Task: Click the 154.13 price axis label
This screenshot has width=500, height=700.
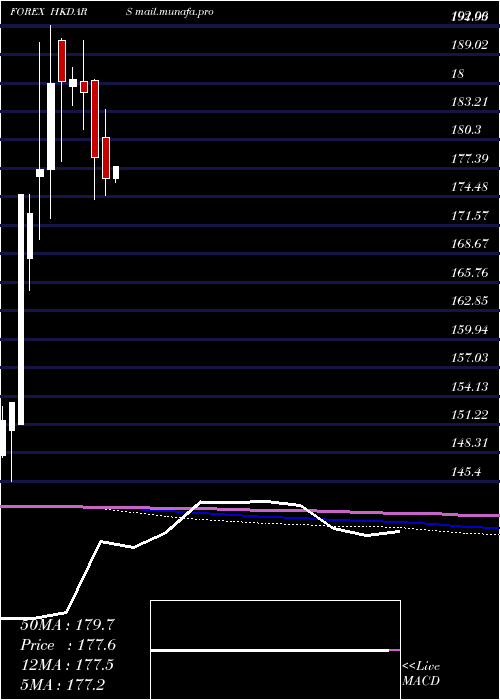Action: pos(471,386)
